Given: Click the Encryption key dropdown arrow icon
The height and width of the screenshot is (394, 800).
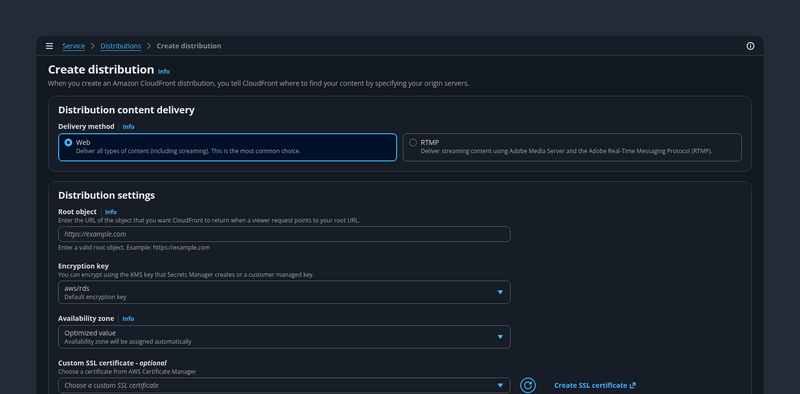Looking at the screenshot, I should 500,292.
